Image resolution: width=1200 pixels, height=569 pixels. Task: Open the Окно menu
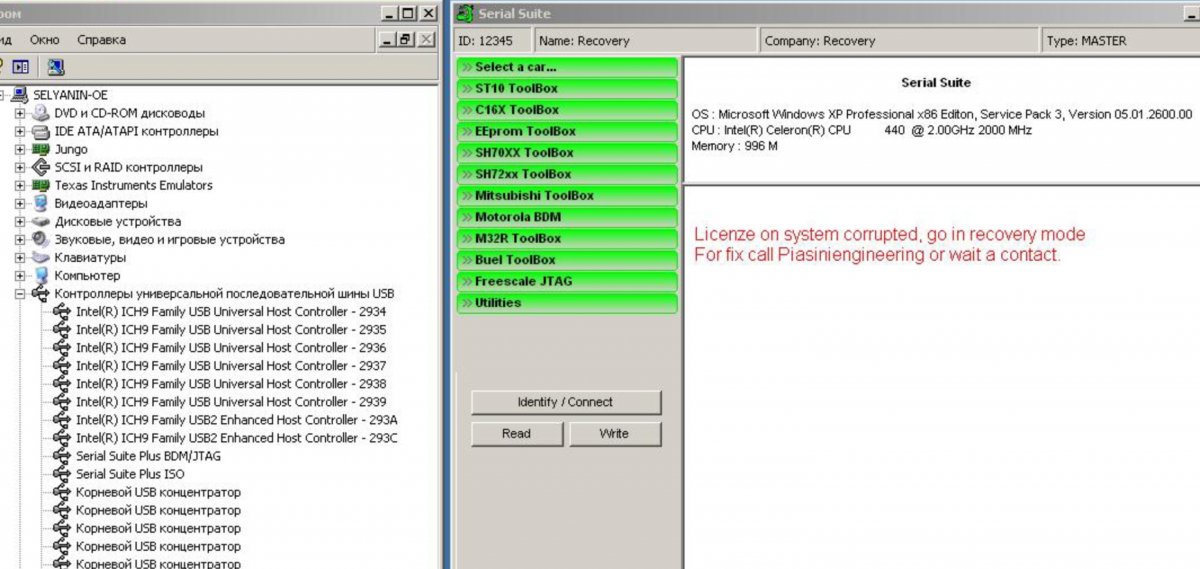coord(45,40)
